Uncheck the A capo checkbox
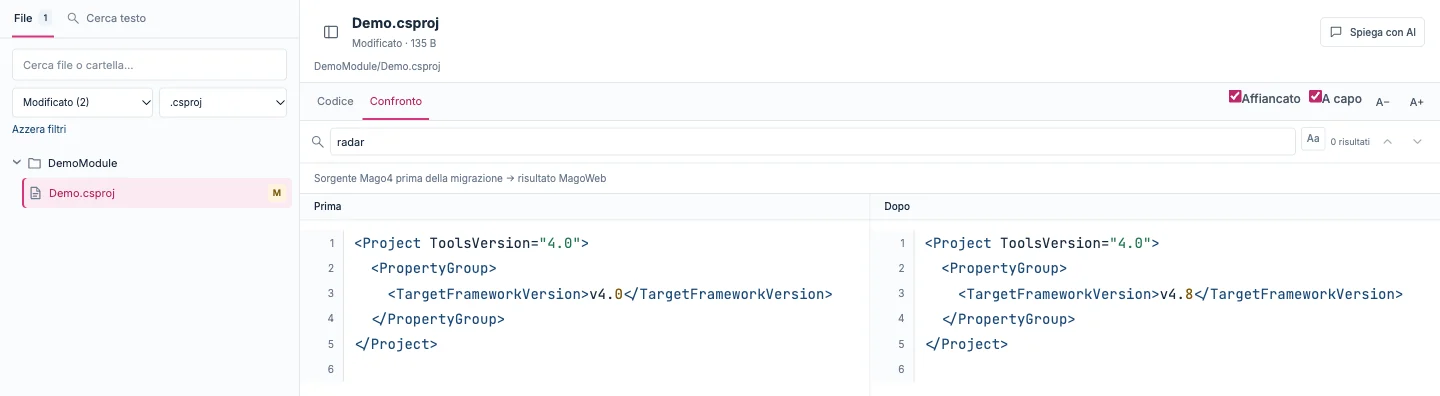Viewport: 1440px width, 396px height. click(x=1315, y=97)
